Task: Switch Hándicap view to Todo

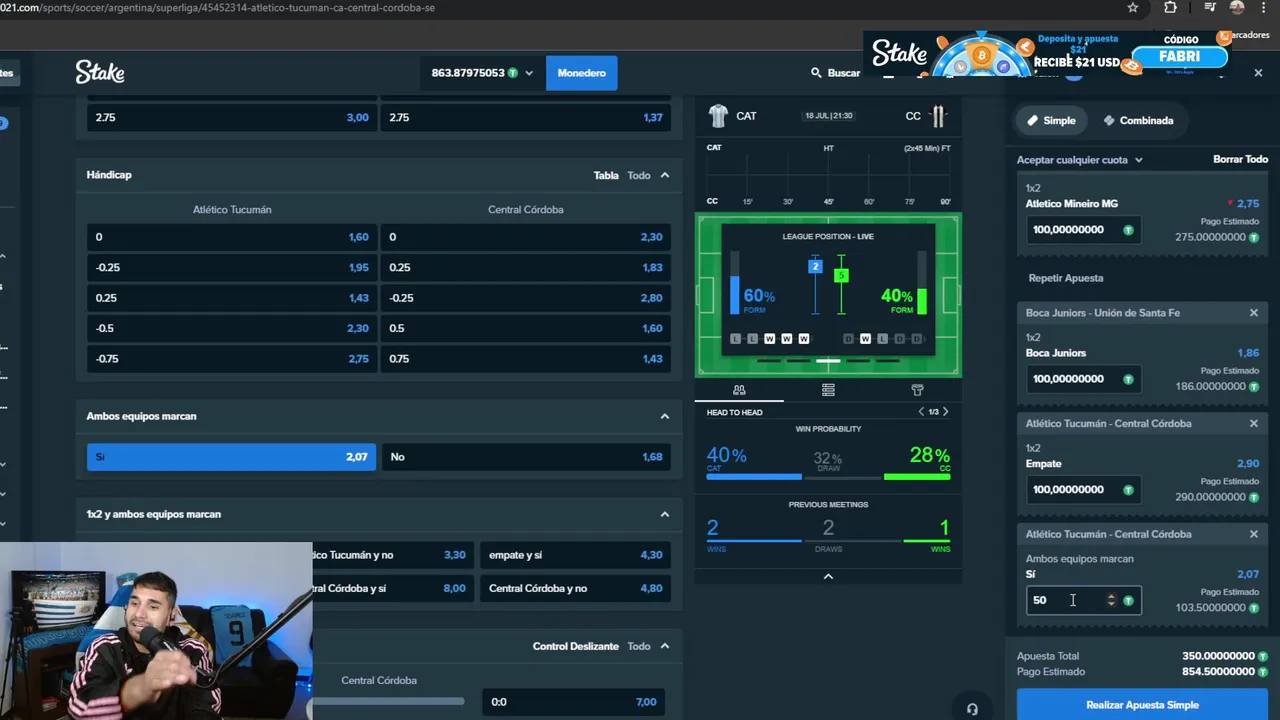Action: [639, 175]
